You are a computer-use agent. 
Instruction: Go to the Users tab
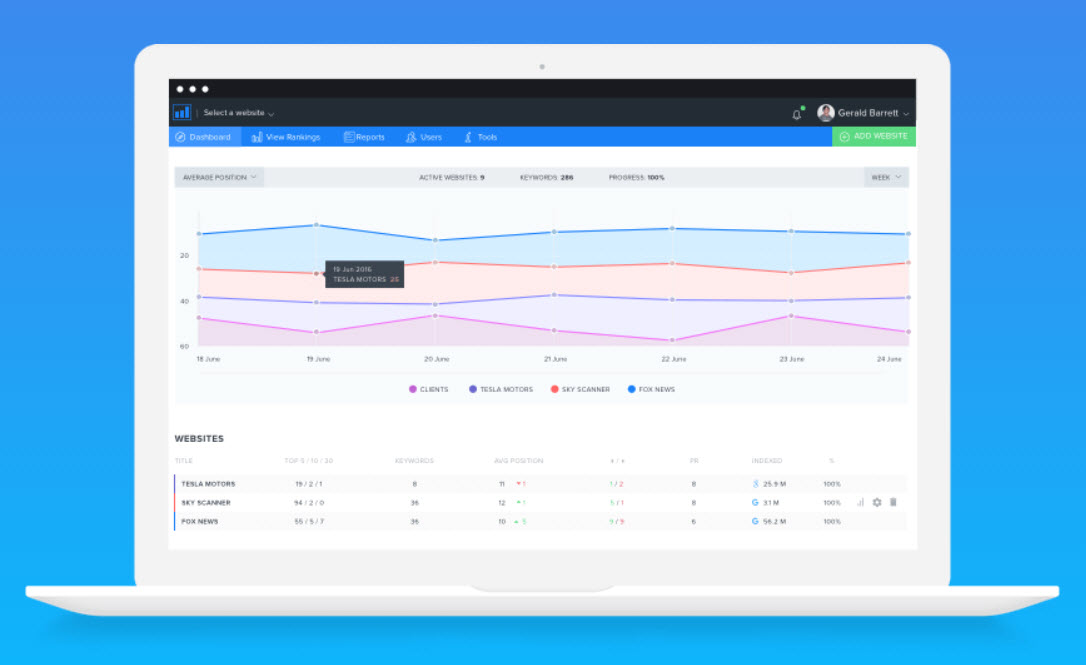click(424, 137)
